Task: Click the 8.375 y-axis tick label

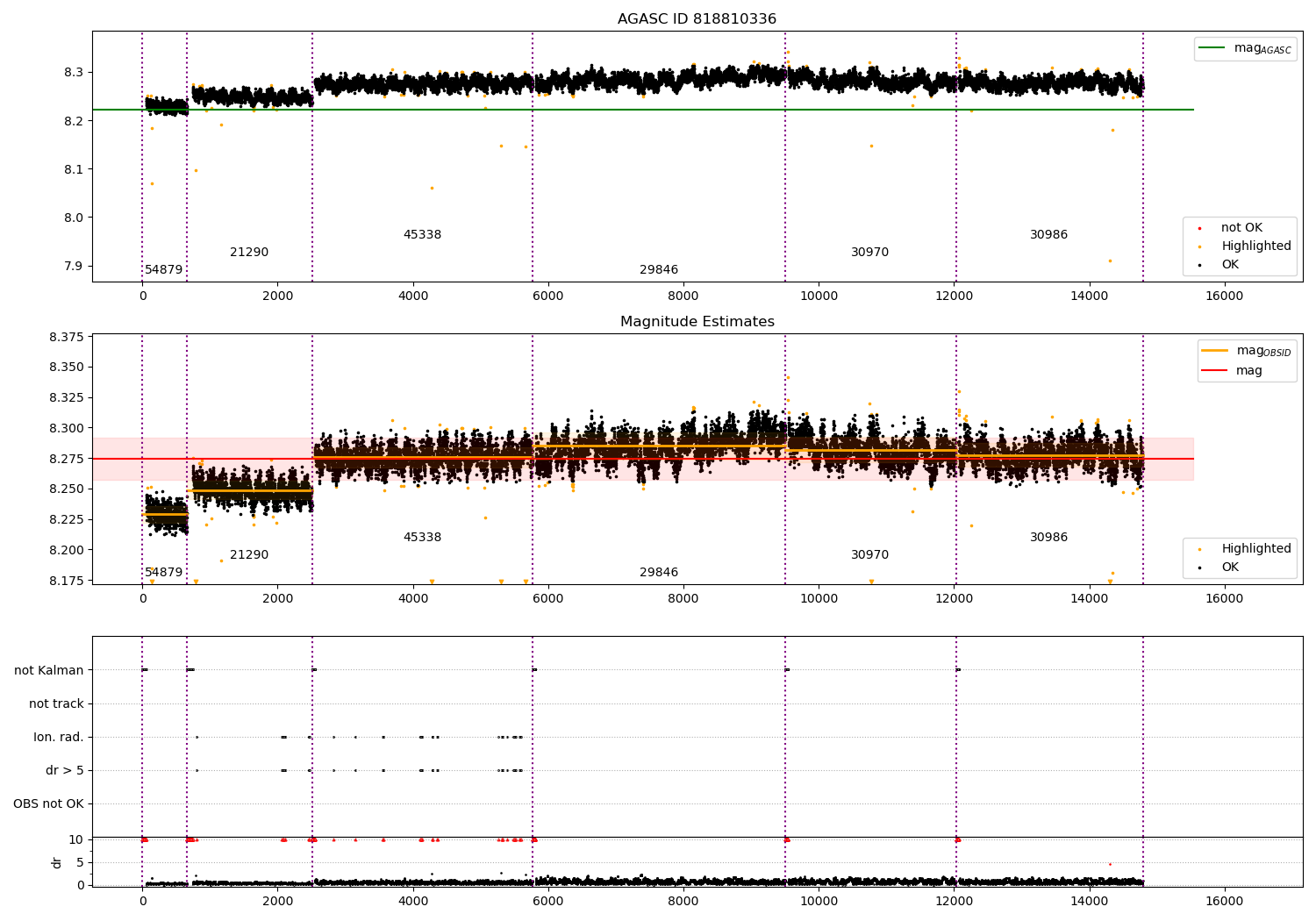Action: 66,337
